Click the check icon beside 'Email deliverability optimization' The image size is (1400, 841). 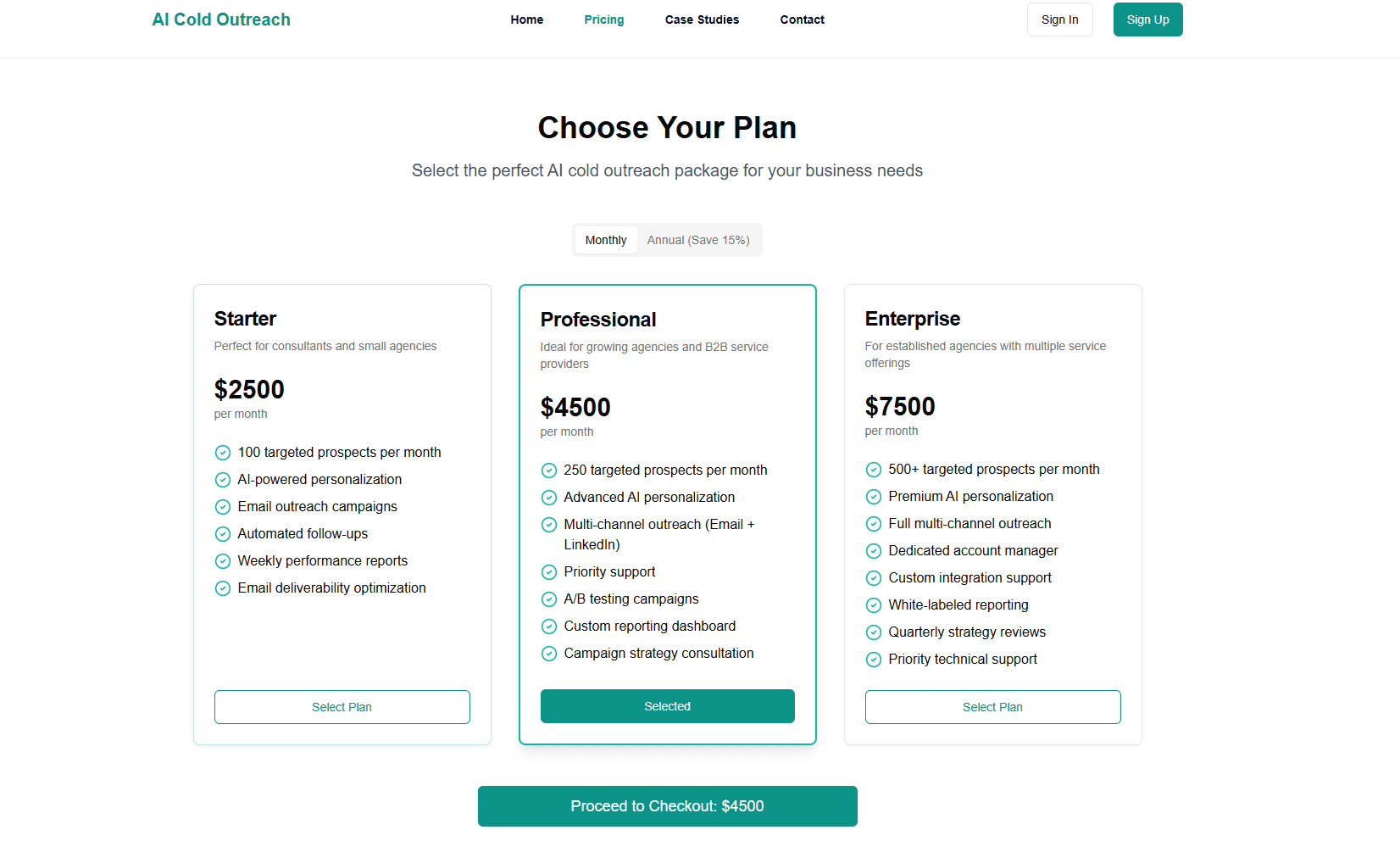click(223, 588)
